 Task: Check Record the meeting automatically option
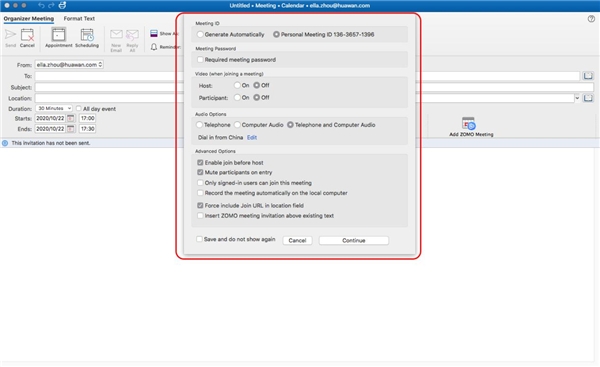click(x=200, y=193)
